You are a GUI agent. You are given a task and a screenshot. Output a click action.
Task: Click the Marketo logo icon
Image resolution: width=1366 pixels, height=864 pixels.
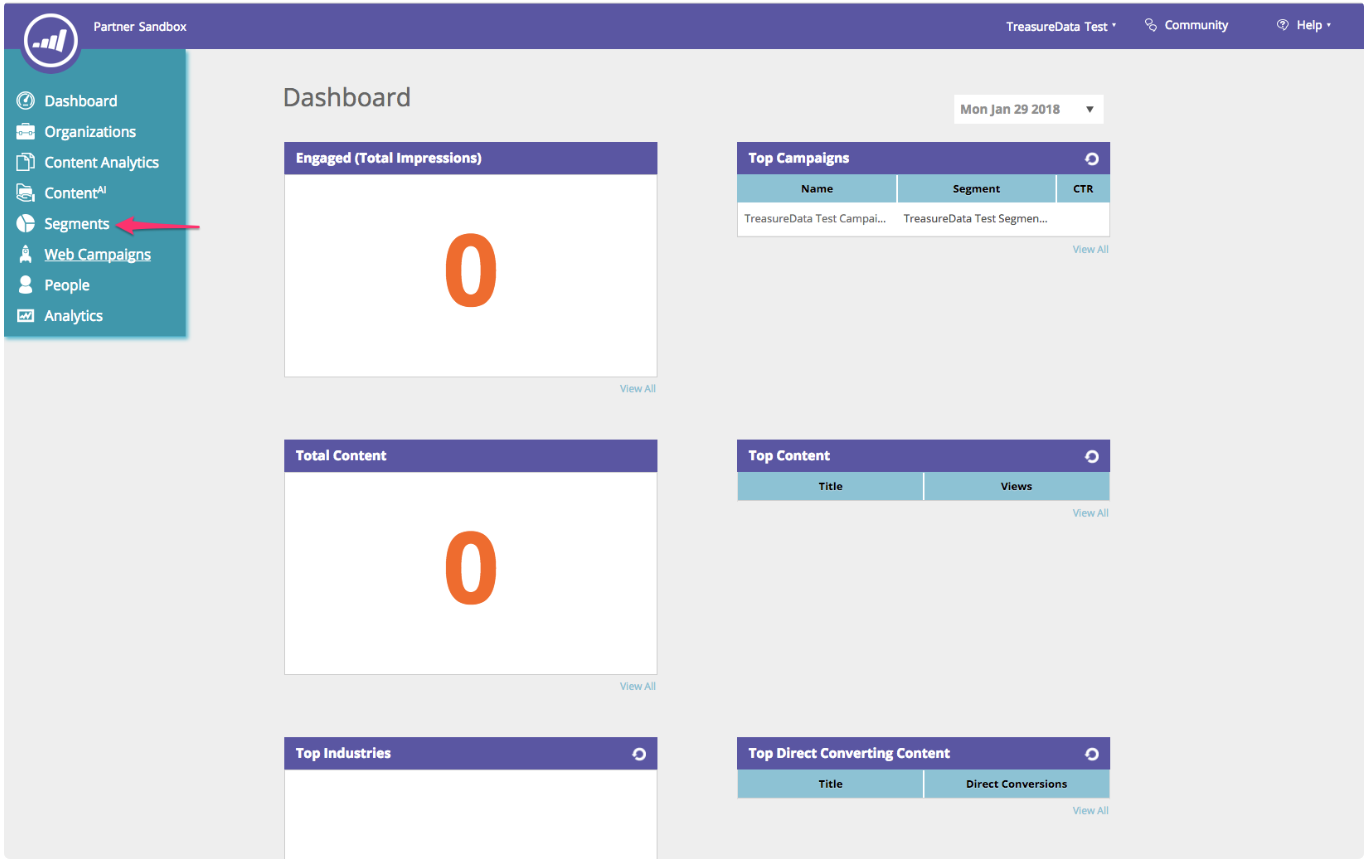click(50, 42)
